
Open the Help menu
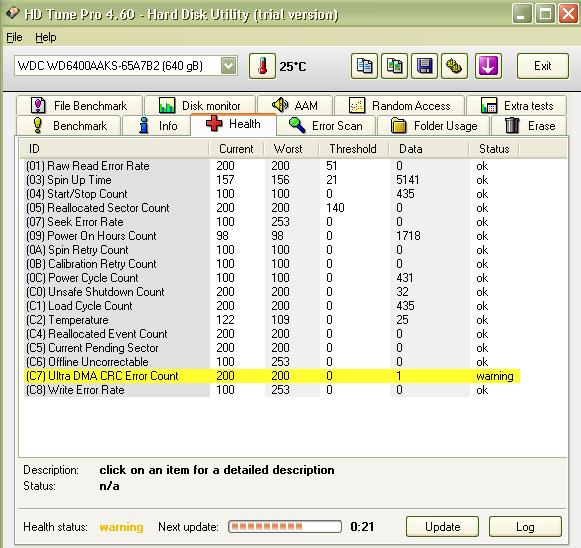46,37
